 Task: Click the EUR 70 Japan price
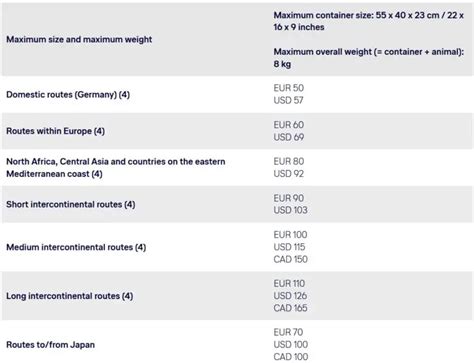[288, 332]
